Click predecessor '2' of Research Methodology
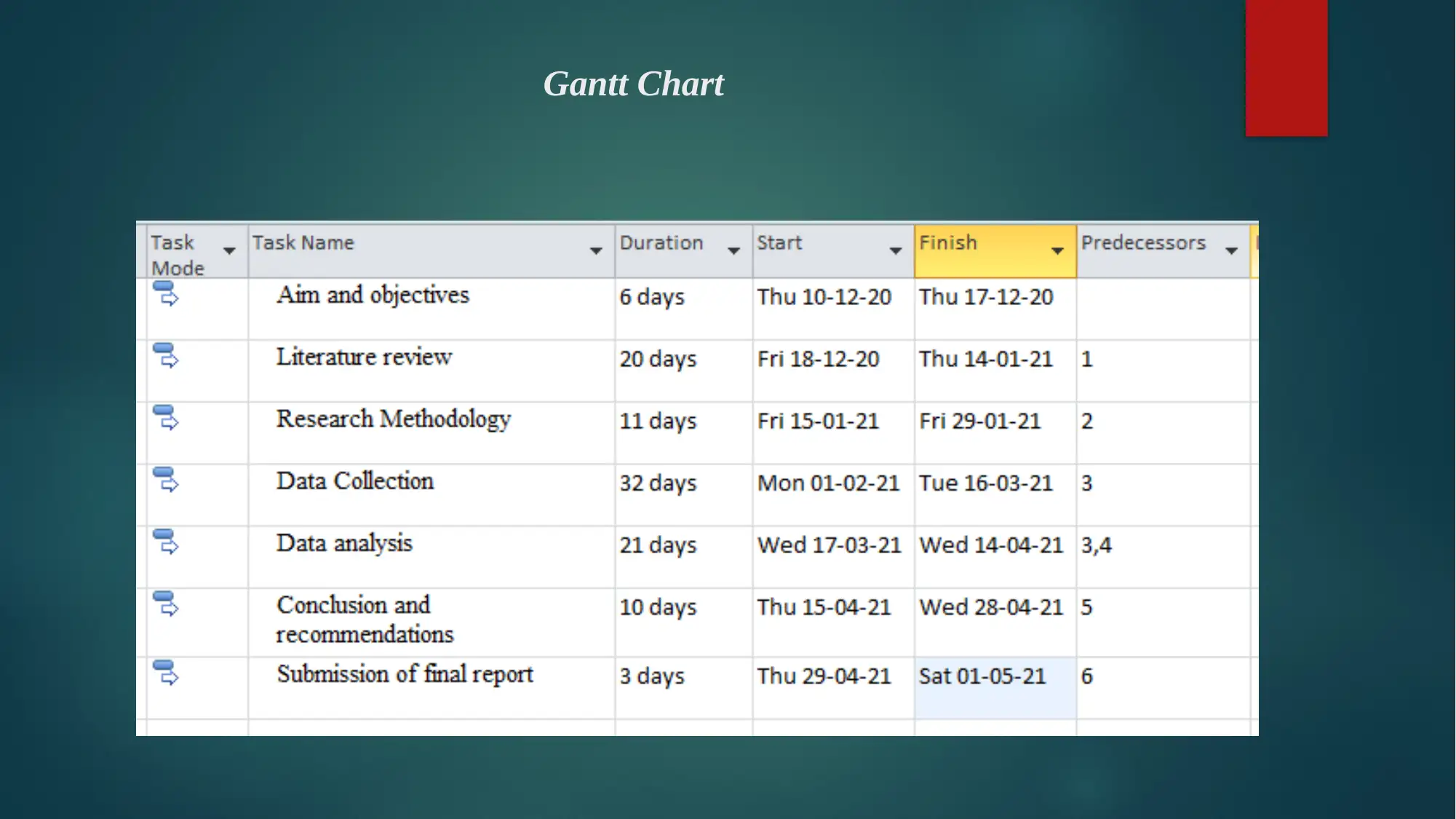The width and height of the screenshot is (1456, 819). pos(1086,421)
